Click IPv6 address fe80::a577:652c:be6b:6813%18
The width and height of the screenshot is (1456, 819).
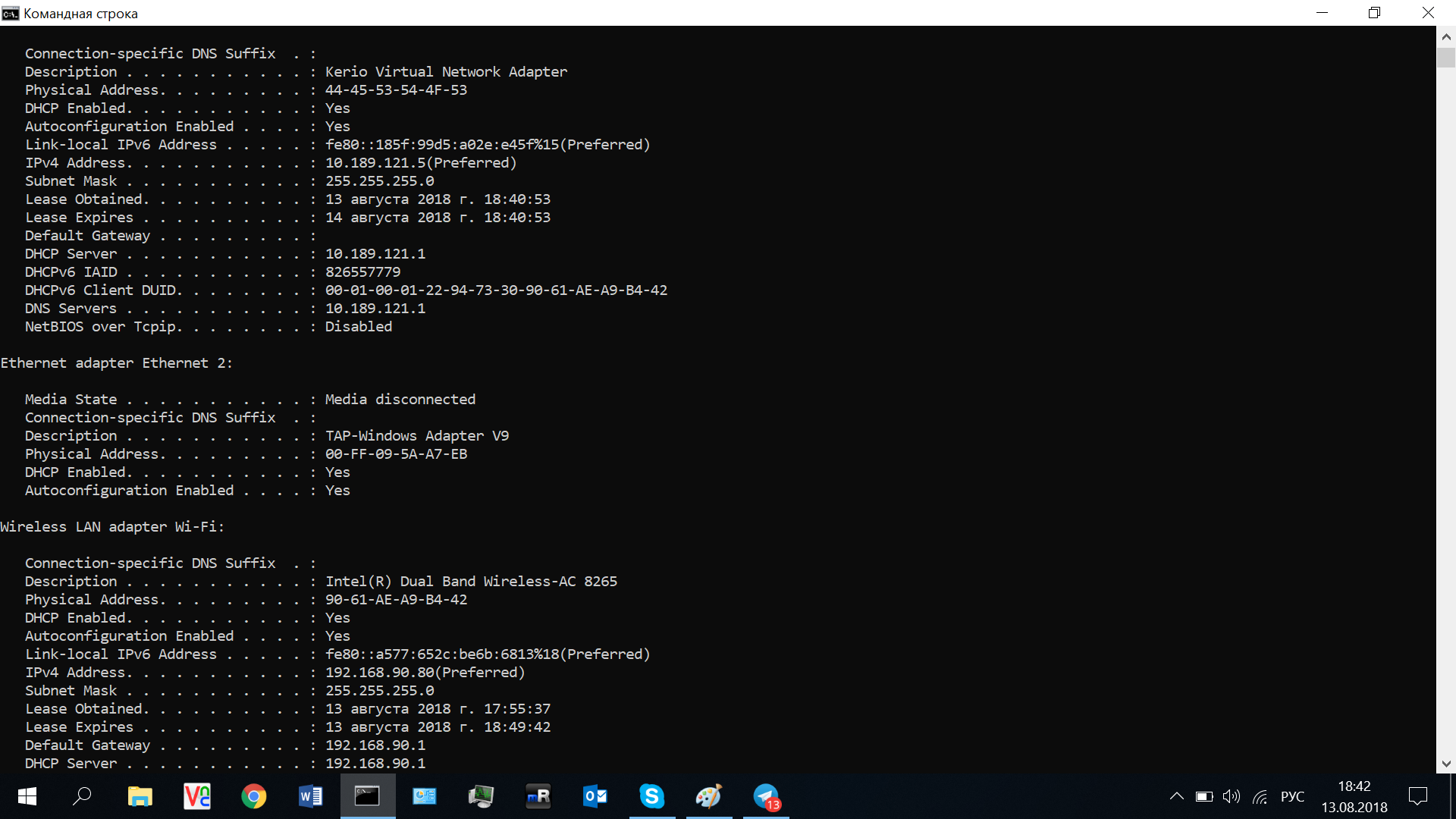point(442,654)
